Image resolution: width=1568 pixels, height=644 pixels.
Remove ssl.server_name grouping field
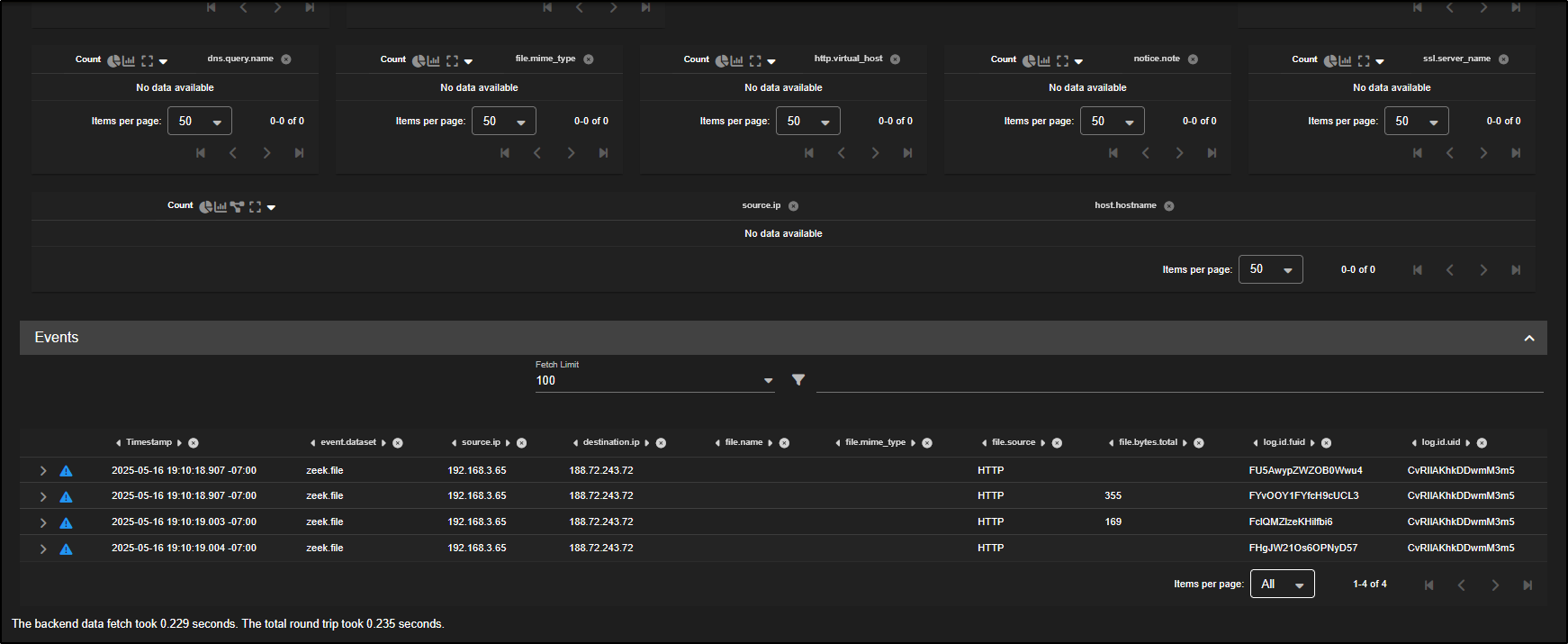click(x=1503, y=59)
